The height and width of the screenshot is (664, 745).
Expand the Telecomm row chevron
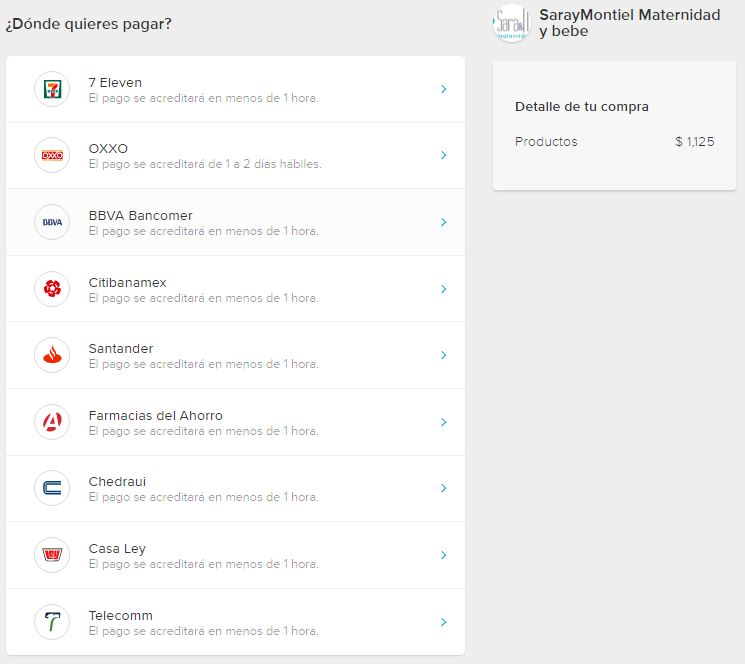443,622
